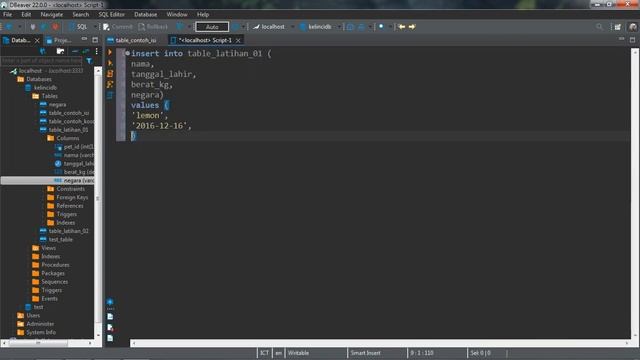
Task: Click Smart Insert status bar entry
Action: 365,353
